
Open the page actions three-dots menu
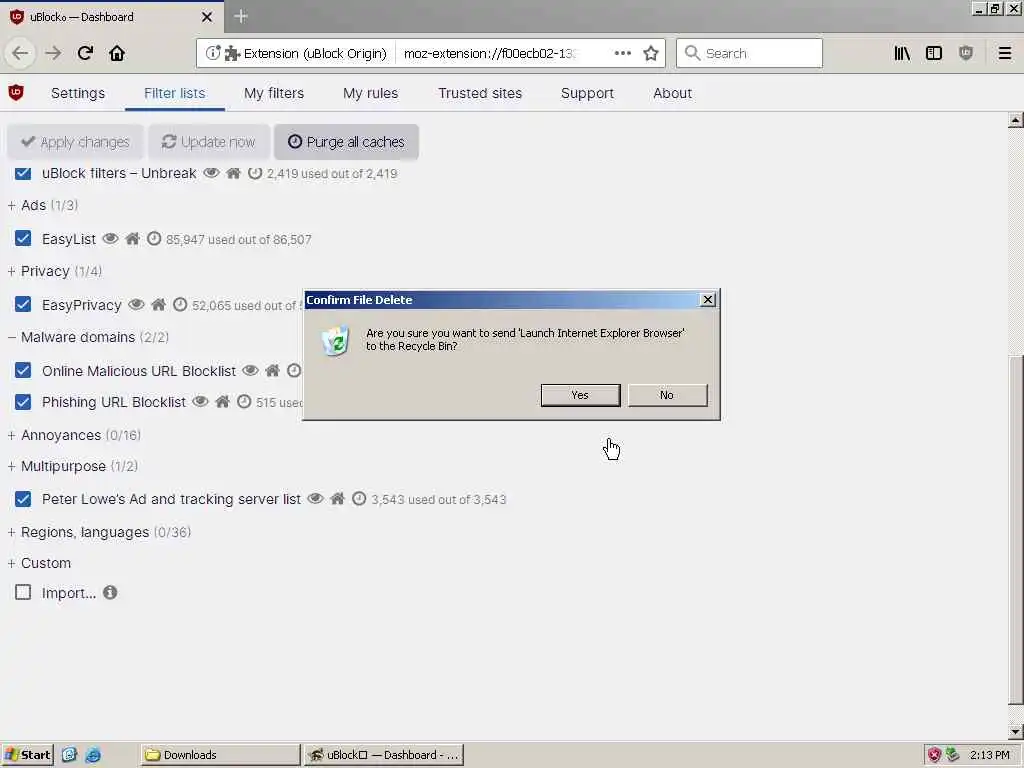622,53
